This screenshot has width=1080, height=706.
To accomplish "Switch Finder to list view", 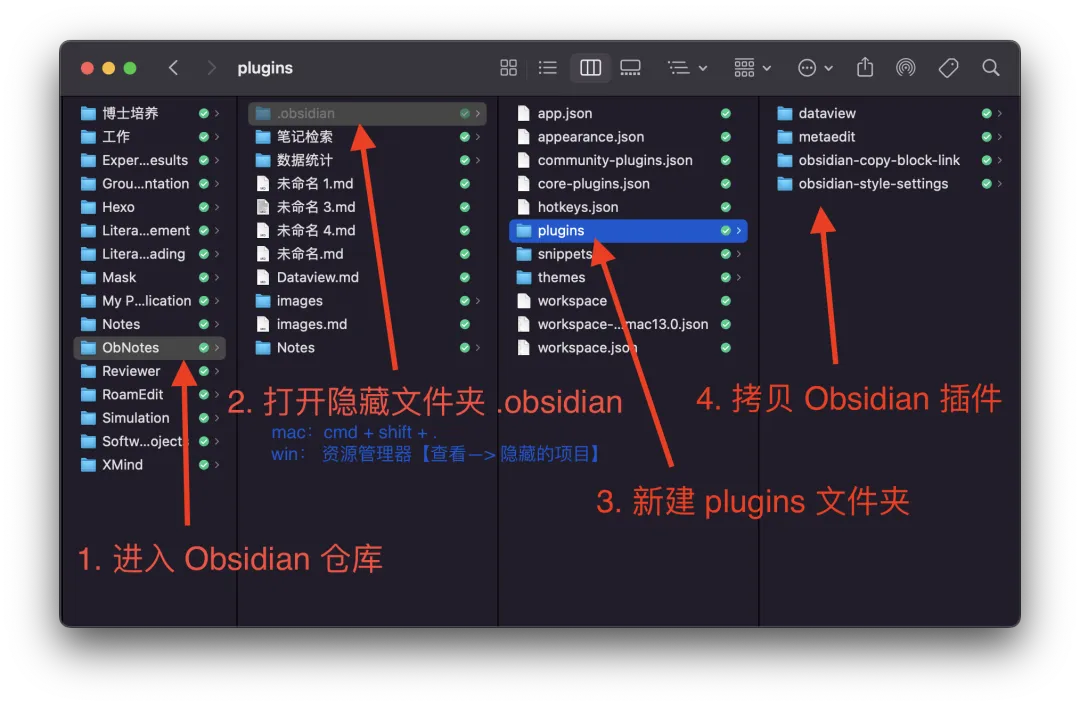I will pos(548,68).
